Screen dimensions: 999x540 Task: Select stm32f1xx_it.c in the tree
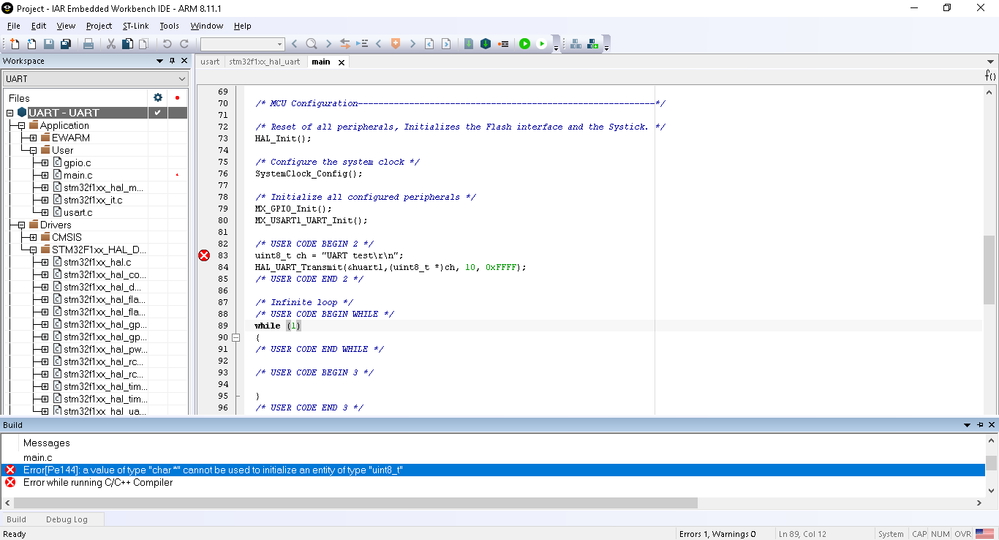pyautogui.click(x=93, y=200)
